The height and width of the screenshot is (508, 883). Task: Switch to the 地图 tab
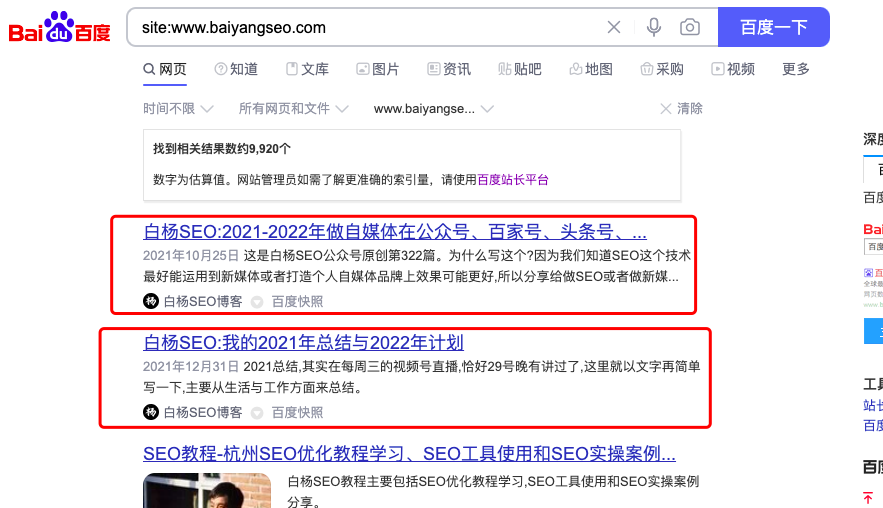coord(591,69)
